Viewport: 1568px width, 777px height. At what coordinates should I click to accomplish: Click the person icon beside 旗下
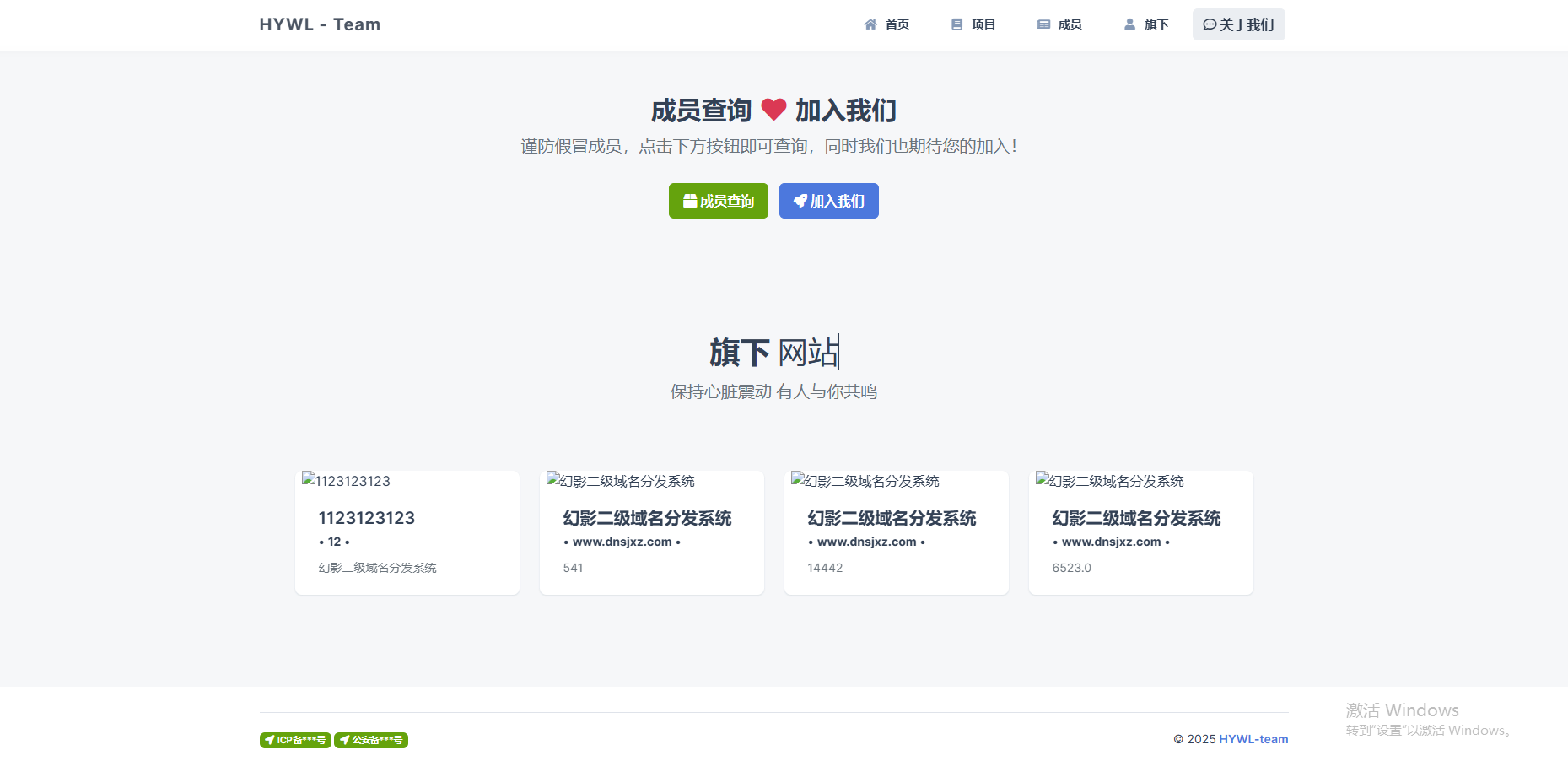pos(1129,24)
